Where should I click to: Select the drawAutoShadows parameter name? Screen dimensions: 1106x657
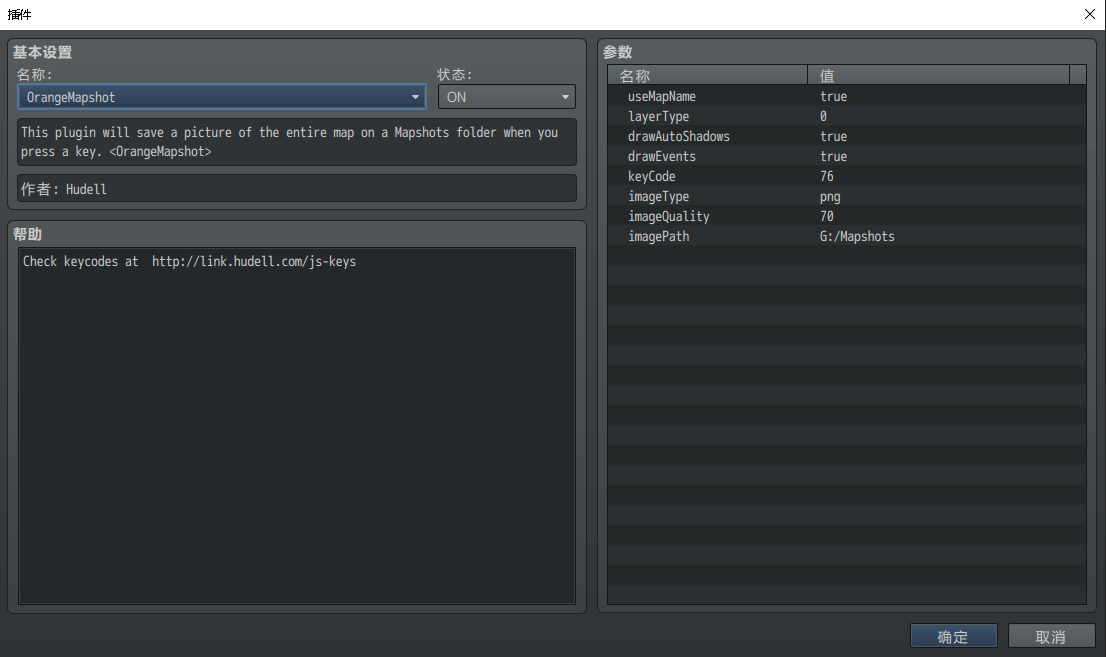pos(679,136)
